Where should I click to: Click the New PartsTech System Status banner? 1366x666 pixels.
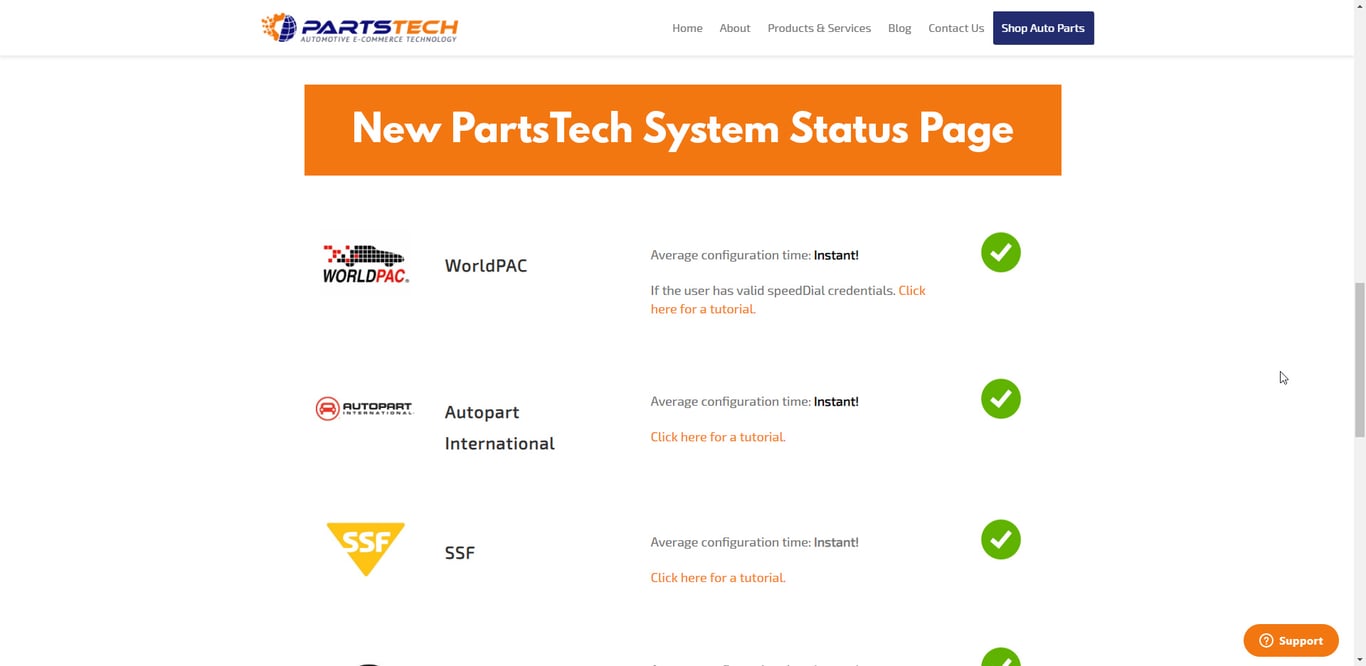pyautogui.click(x=683, y=130)
